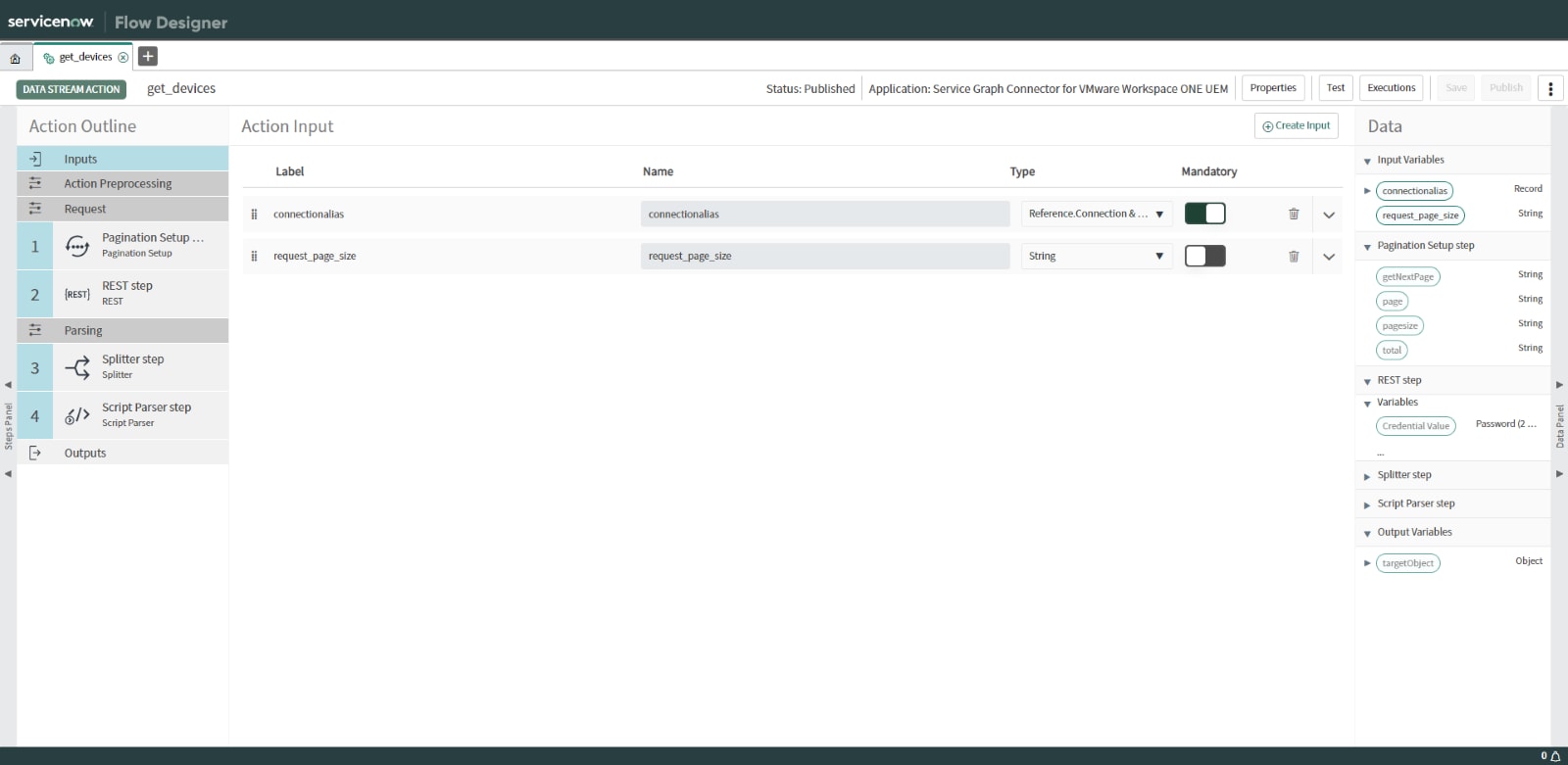Image resolution: width=1568 pixels, height=765 pixels.
Task: Expand the Script Parser step data section
Action: pyautogui.click(x=1367, y=505)
